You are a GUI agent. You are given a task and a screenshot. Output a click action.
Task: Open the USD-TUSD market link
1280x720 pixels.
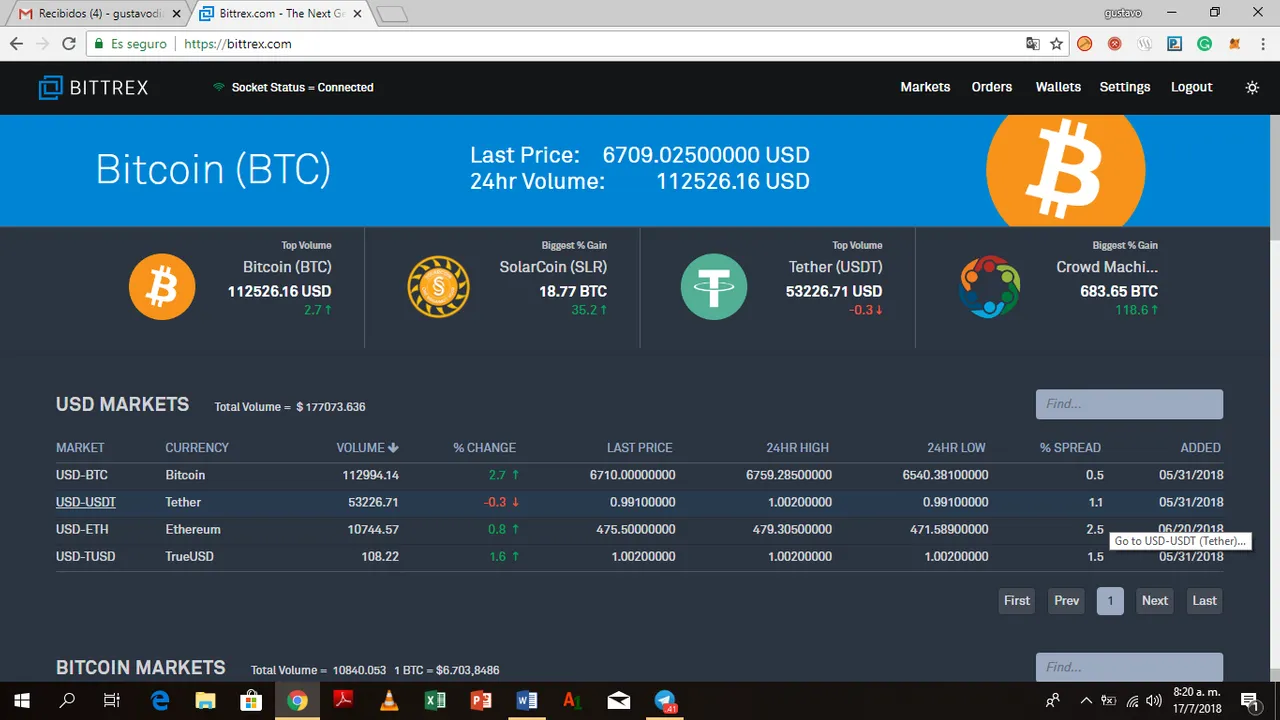click(x=85, y=556)
